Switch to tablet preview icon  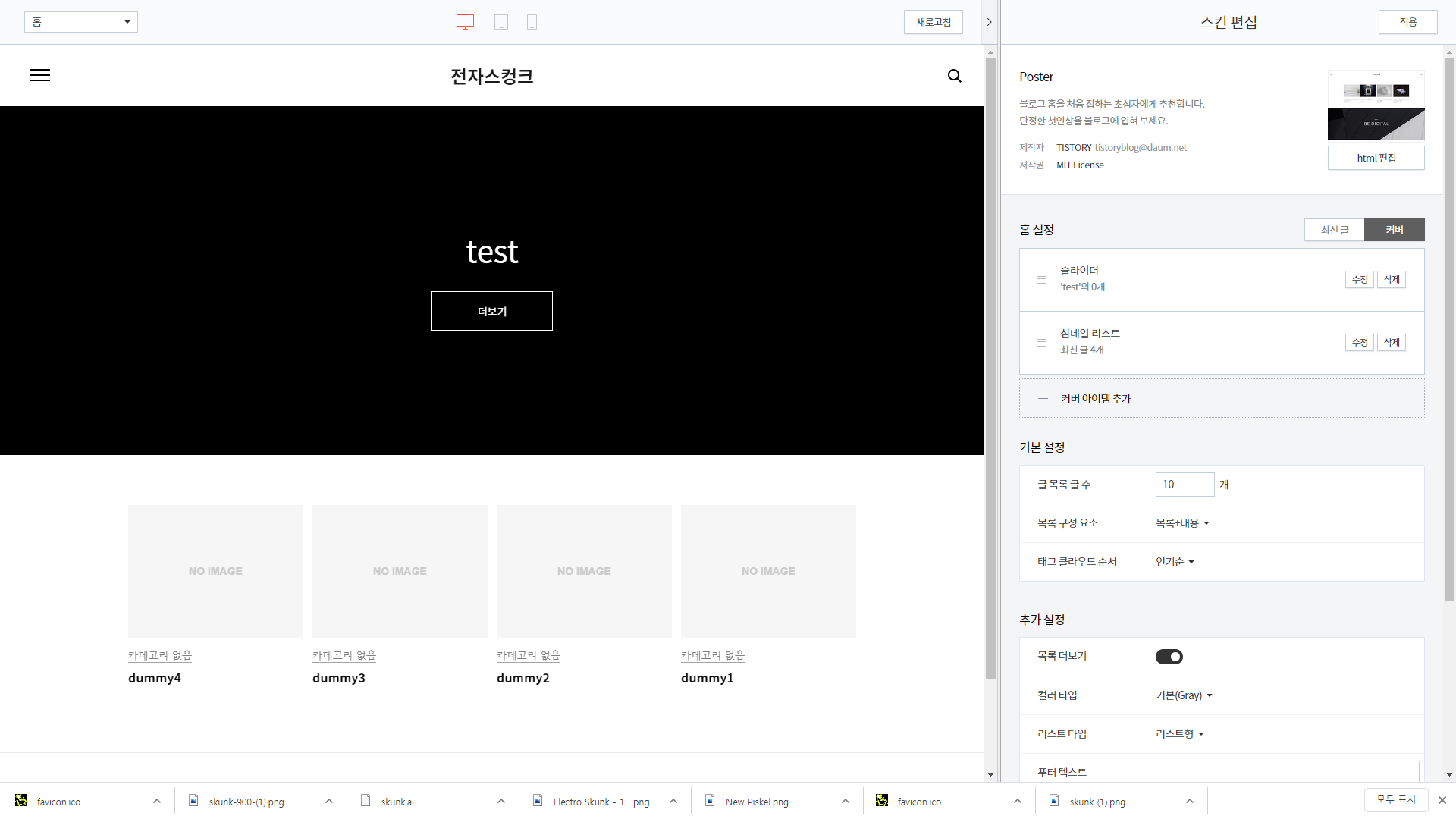click(x=501, y=22)
